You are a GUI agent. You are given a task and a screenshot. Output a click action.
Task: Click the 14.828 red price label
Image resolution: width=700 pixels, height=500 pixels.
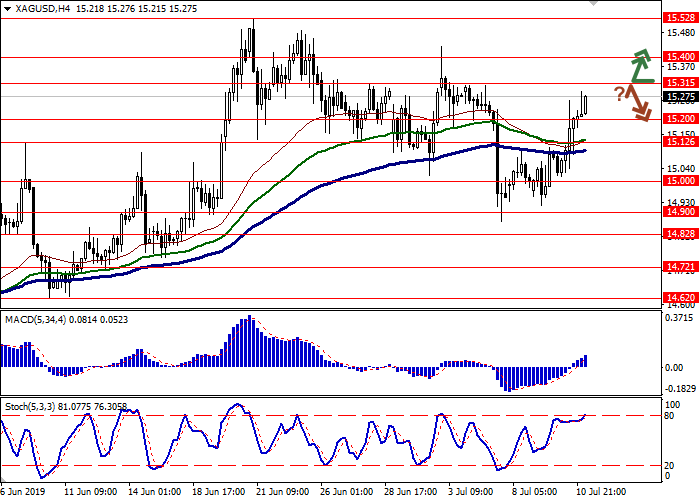tap(680, 234)
